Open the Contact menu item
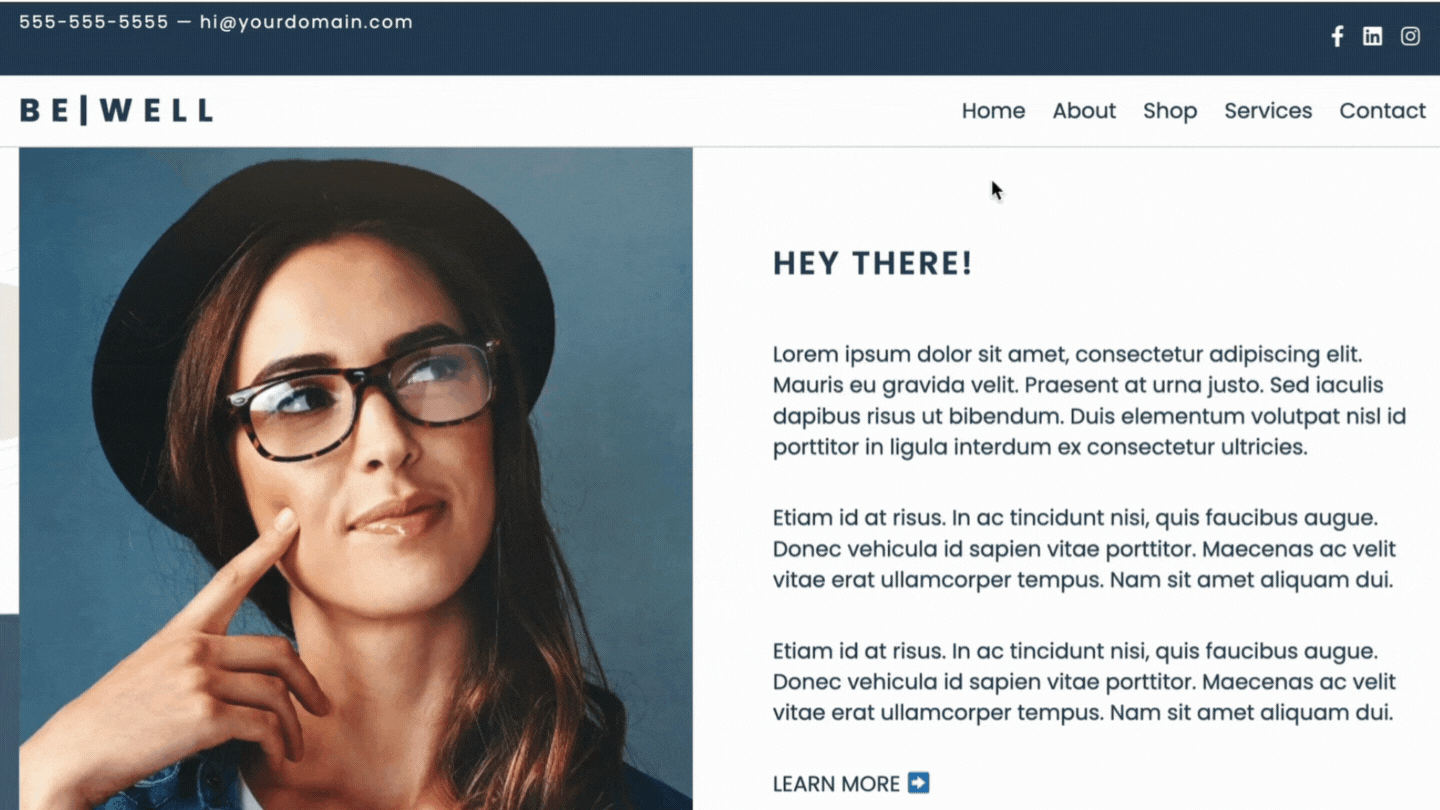Viewport: 1440px width, 810px height. (1382, 111)
